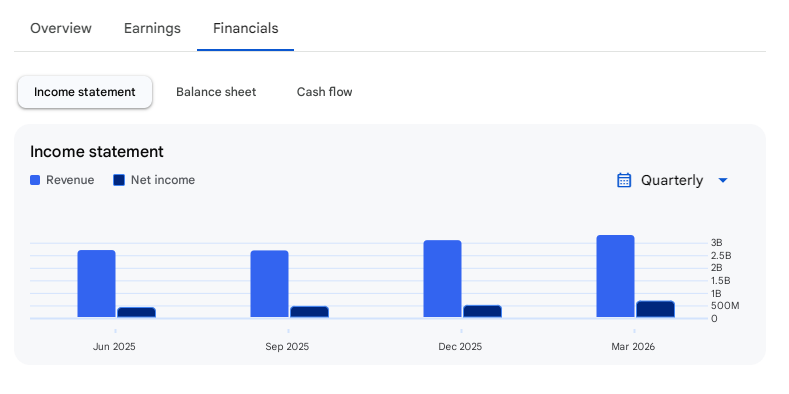This screenshot has height=394, width=789.
Task: Click the dropdown arrow next to Quarterly
Action: coord(723,180)
